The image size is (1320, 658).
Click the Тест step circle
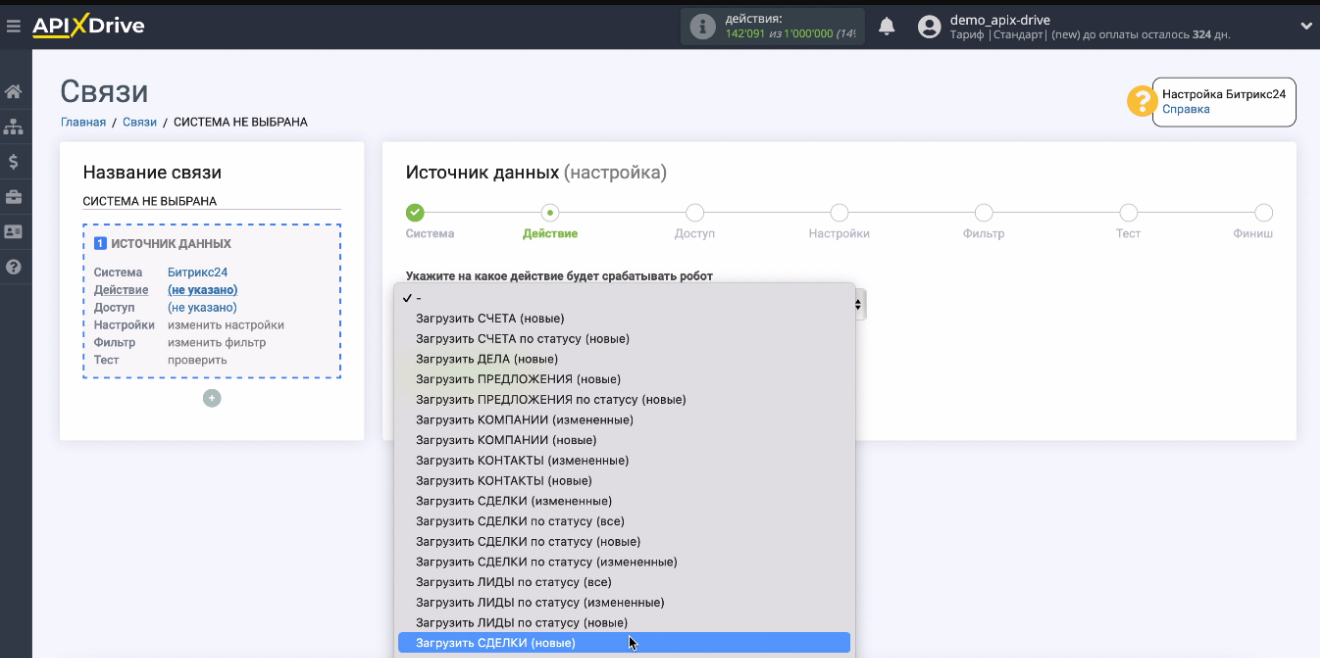point(1128,212)
